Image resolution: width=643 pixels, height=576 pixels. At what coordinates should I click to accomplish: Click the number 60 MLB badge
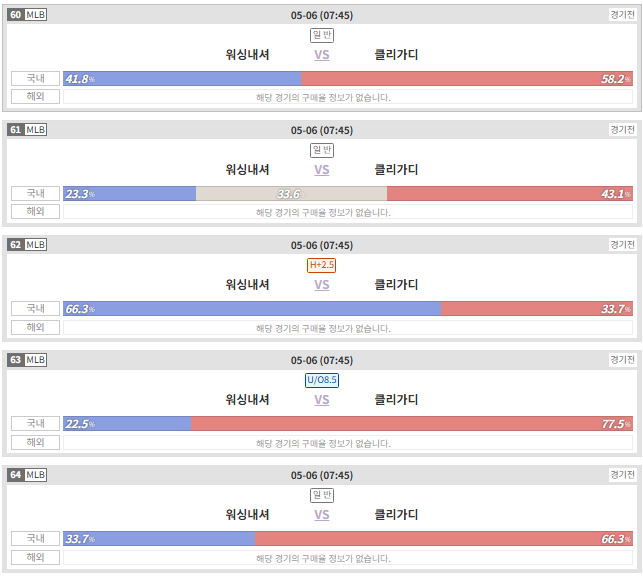coord(27,15)
